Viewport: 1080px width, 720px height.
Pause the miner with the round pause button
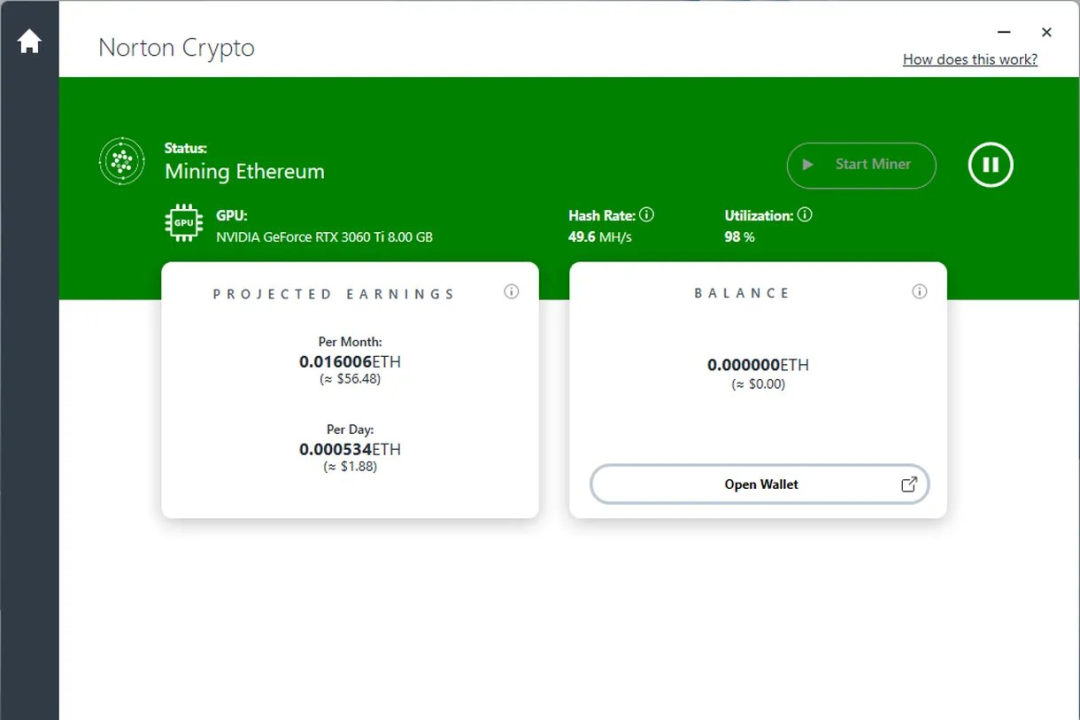pos(990,165)
